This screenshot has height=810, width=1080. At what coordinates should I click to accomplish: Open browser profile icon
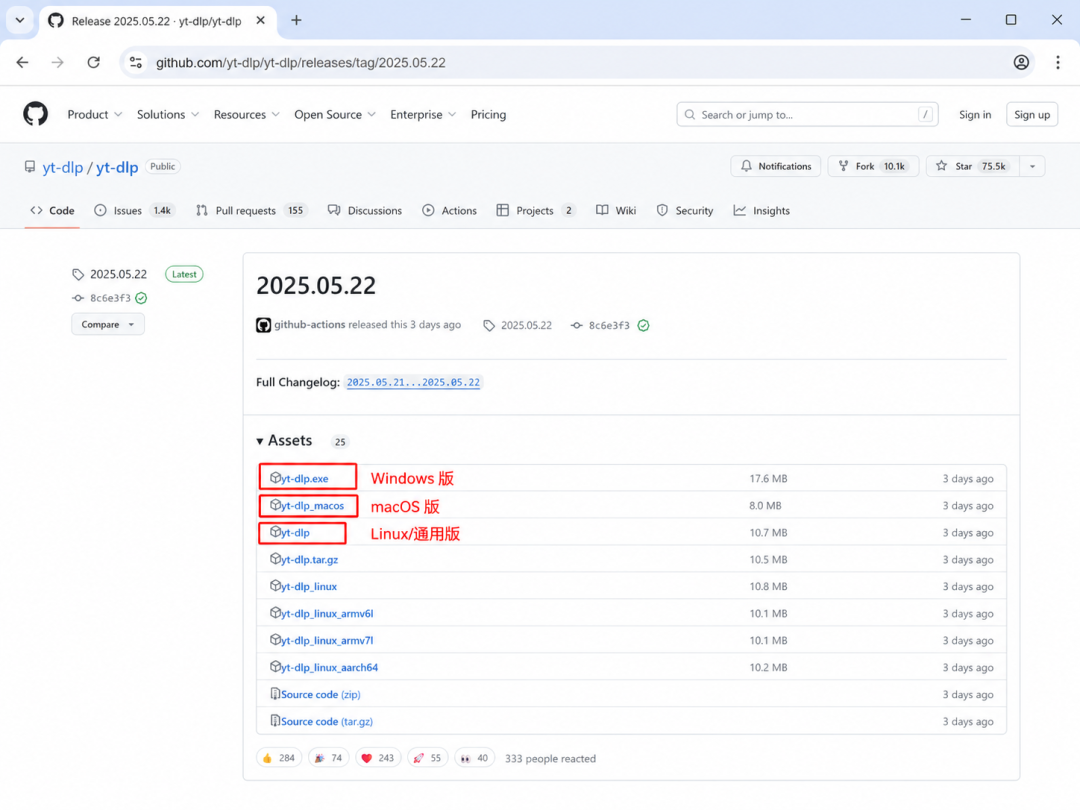(1021, 63)
